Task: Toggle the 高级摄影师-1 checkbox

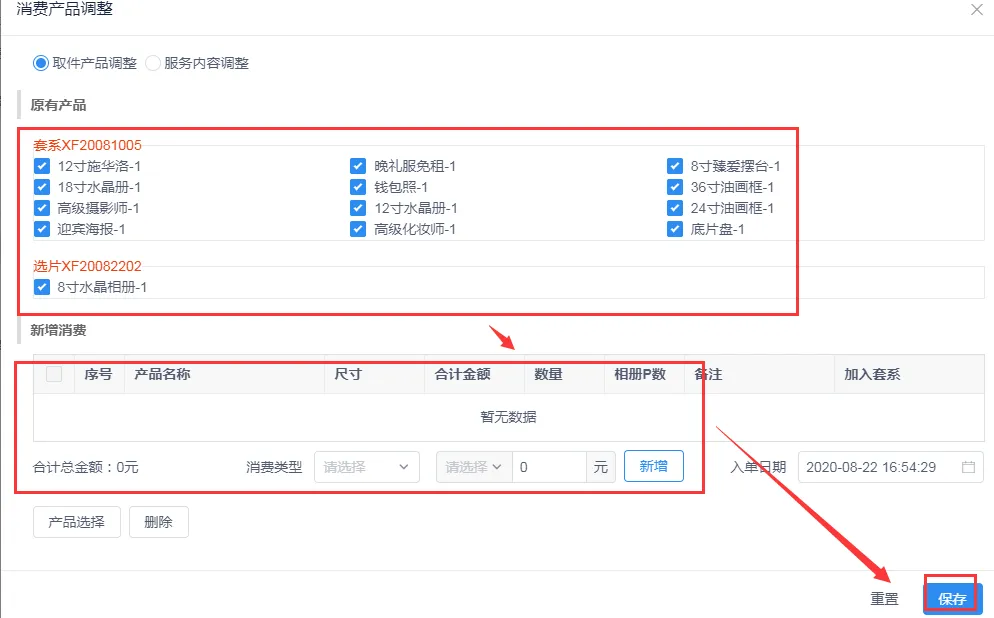Action: 42,208
